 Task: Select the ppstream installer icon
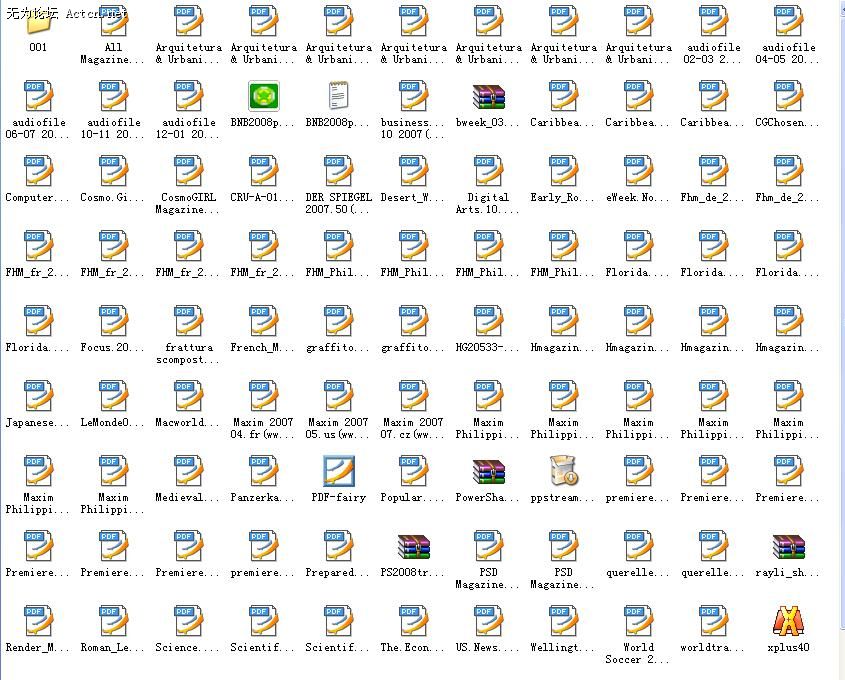563,470
